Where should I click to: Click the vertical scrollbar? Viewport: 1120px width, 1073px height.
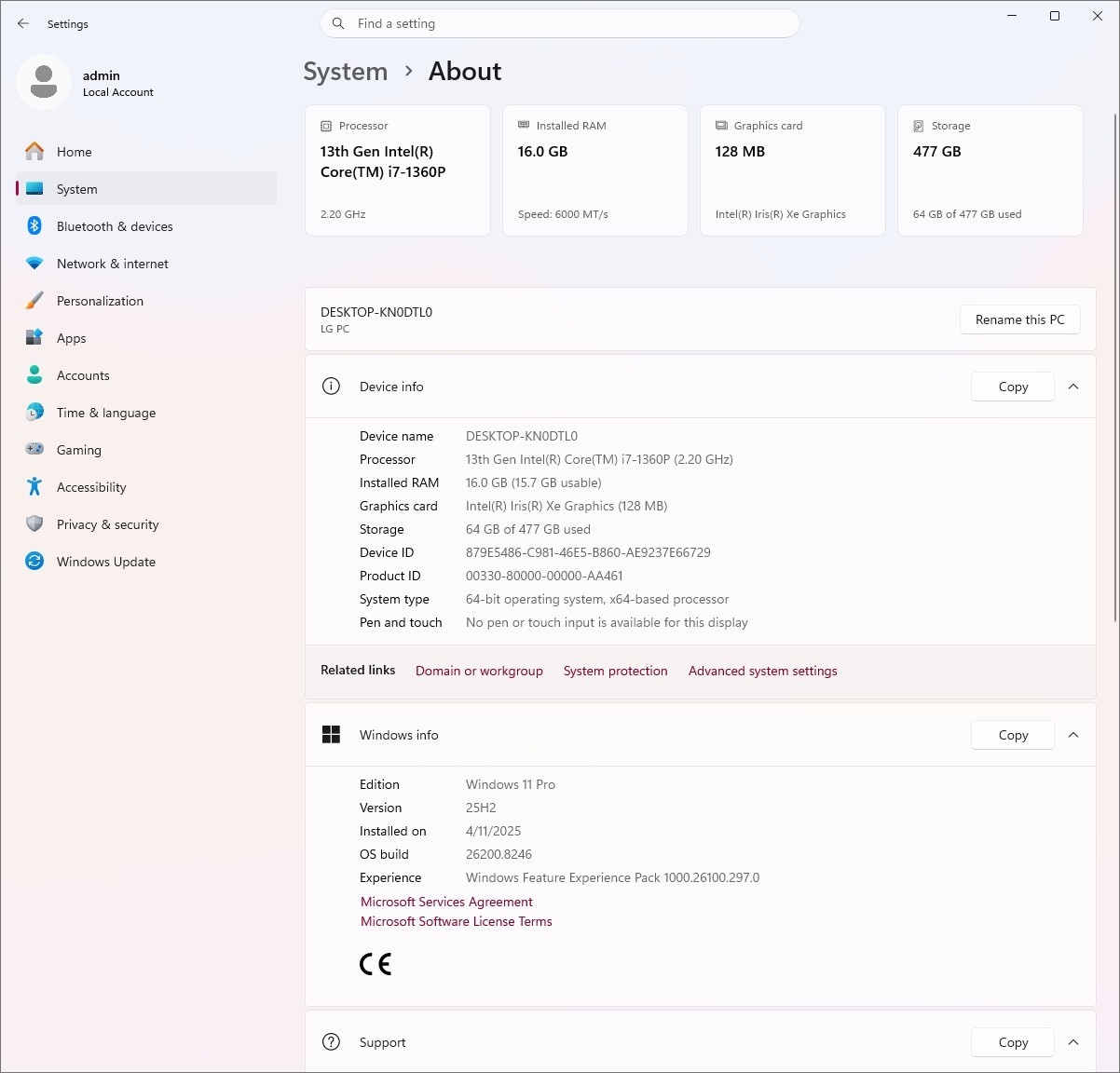[1114, 368]
